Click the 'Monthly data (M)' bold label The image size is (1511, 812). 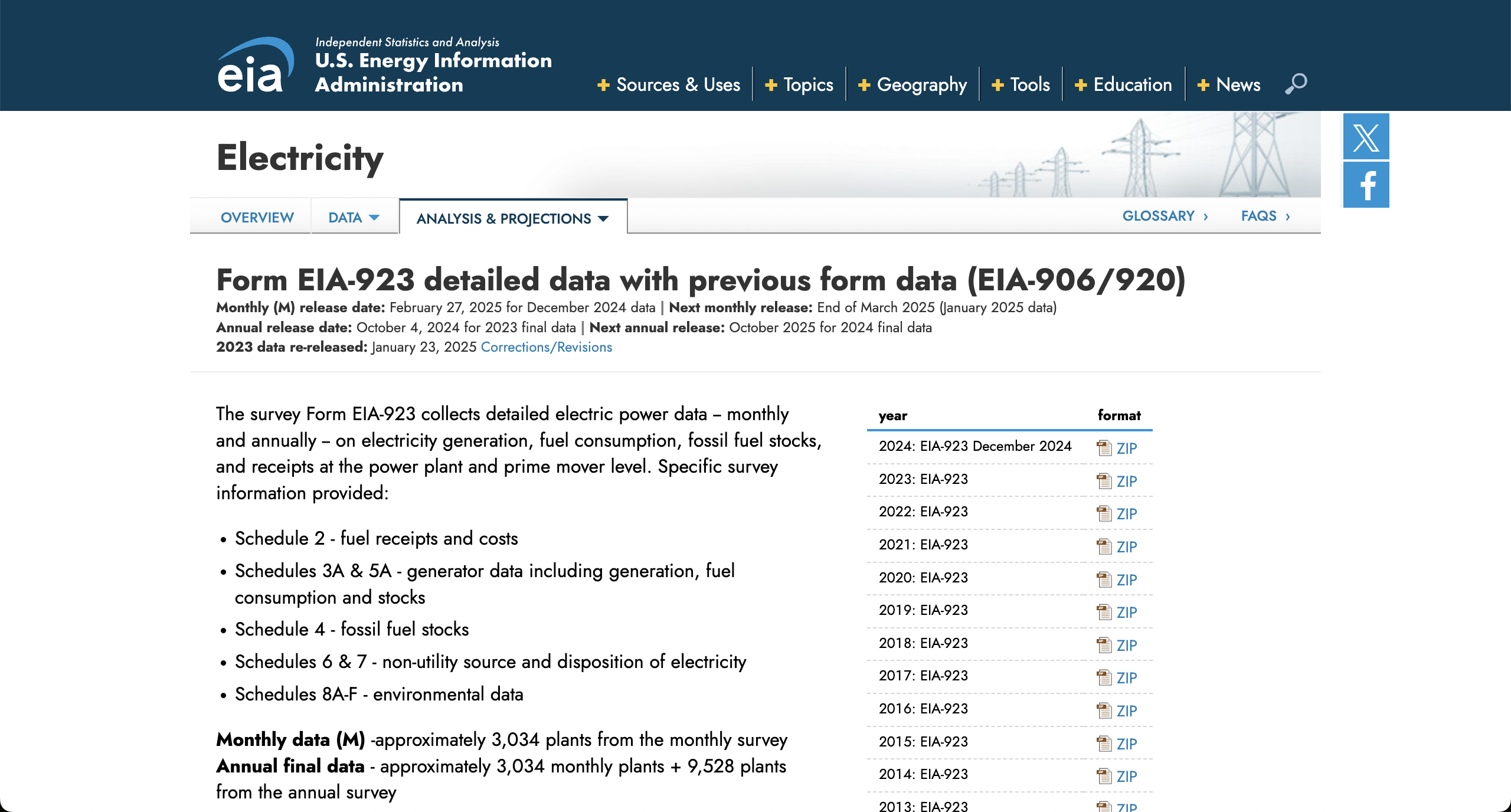tap(291, 739)
